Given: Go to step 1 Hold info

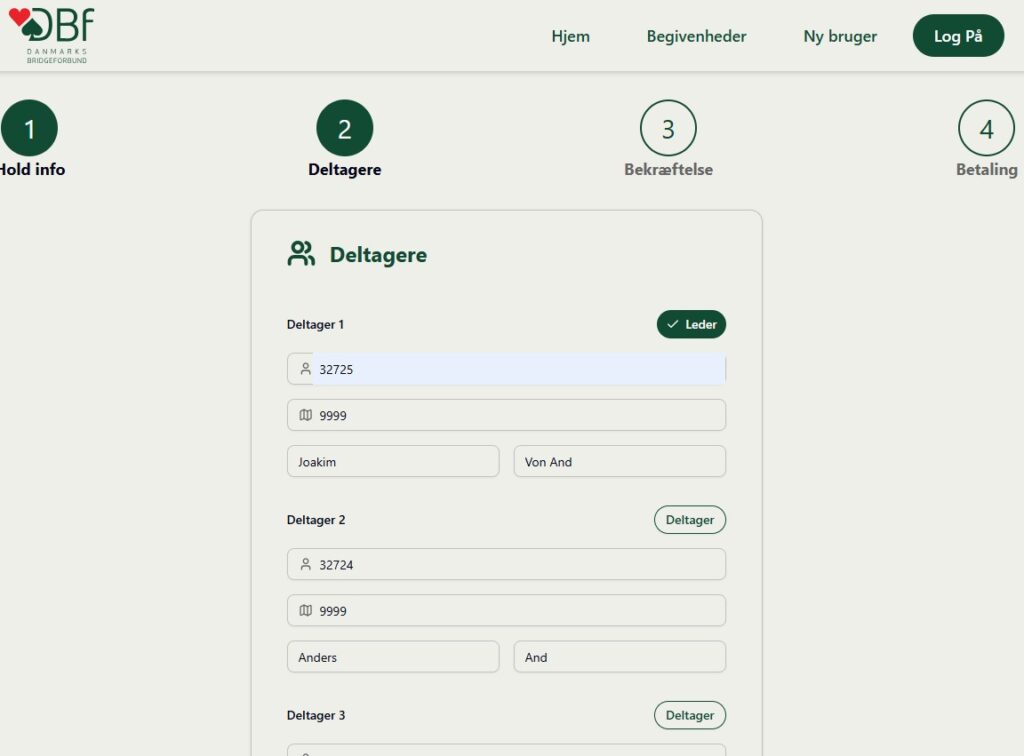Looking at the screenshot, I should tap(30, 129).
